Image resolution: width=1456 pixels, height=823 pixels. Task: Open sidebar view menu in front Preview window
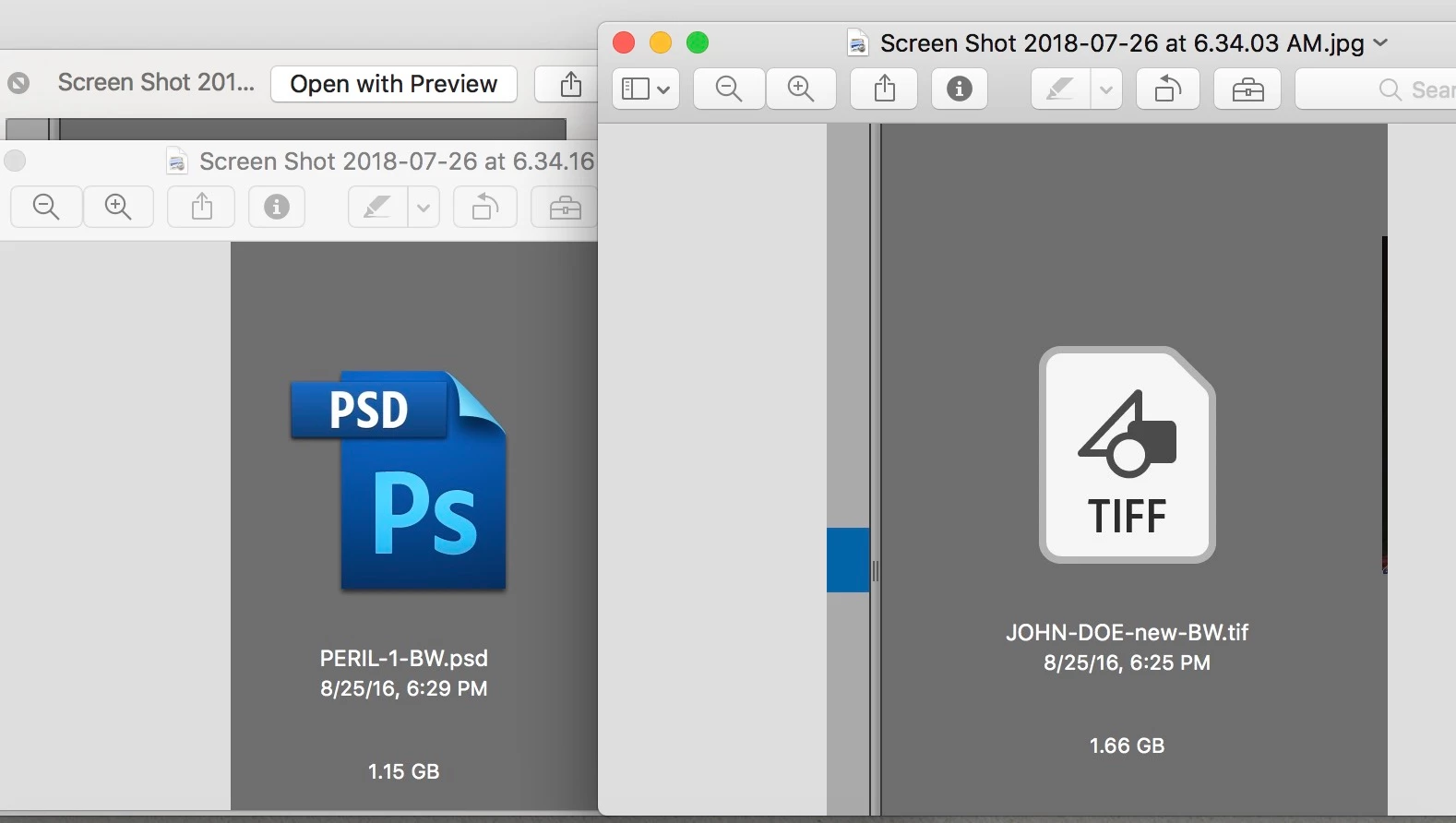(x=646, y=89)
